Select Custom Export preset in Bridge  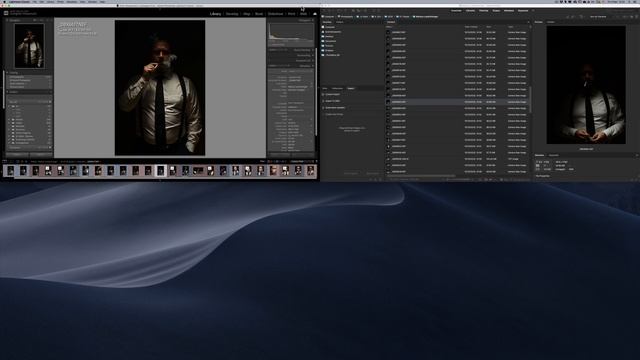pyautogui.click(x=332, y=94)
